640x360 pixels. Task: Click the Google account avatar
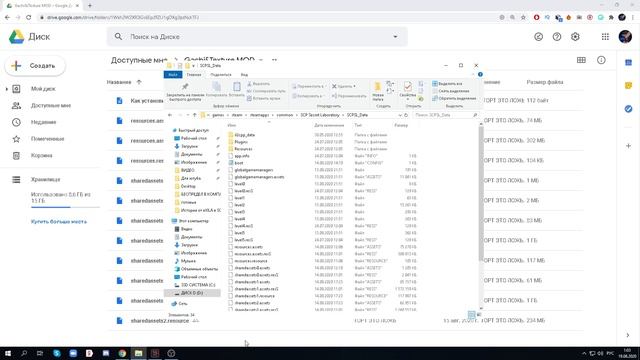click(x=625, y=37)
